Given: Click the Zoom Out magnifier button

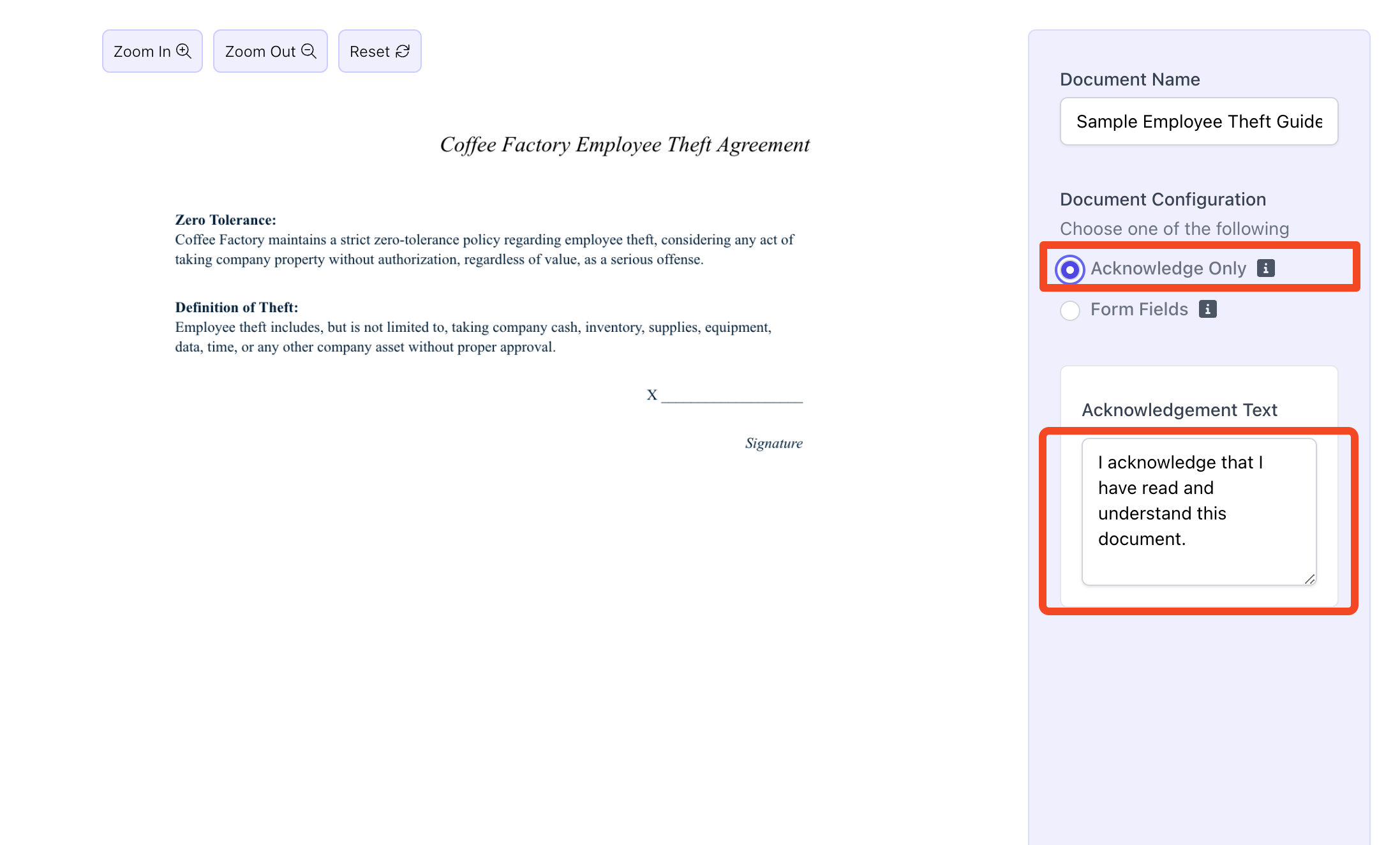Looking at the screenshot, I should [270, 51].
